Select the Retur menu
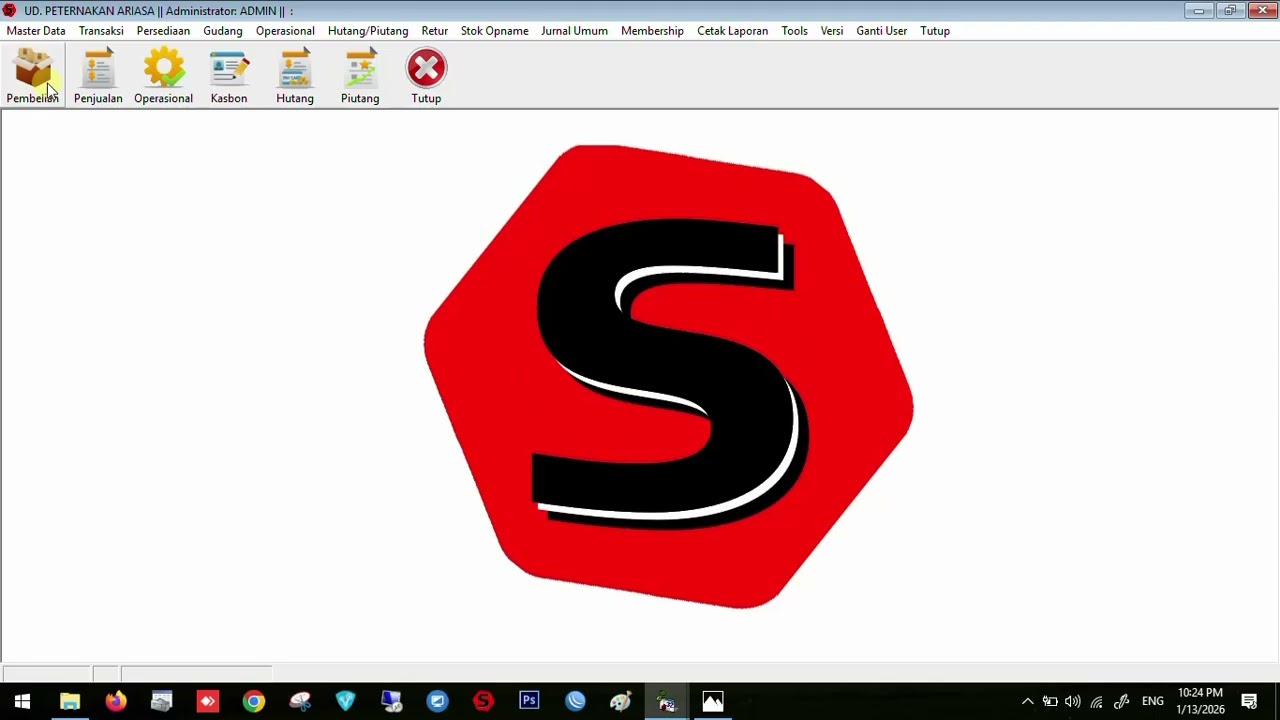 [435, 31]
